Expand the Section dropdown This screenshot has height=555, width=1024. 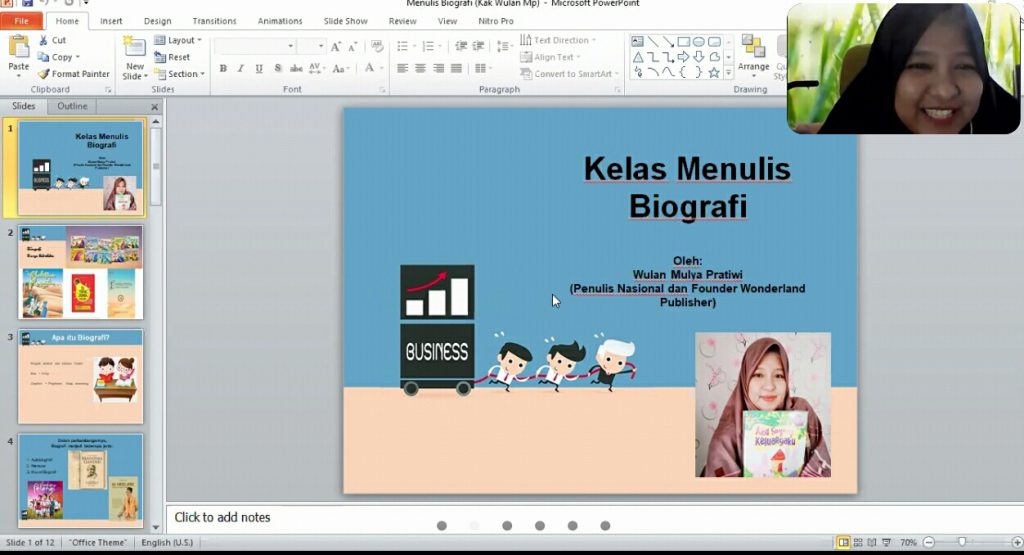click(x=180, y=74)
